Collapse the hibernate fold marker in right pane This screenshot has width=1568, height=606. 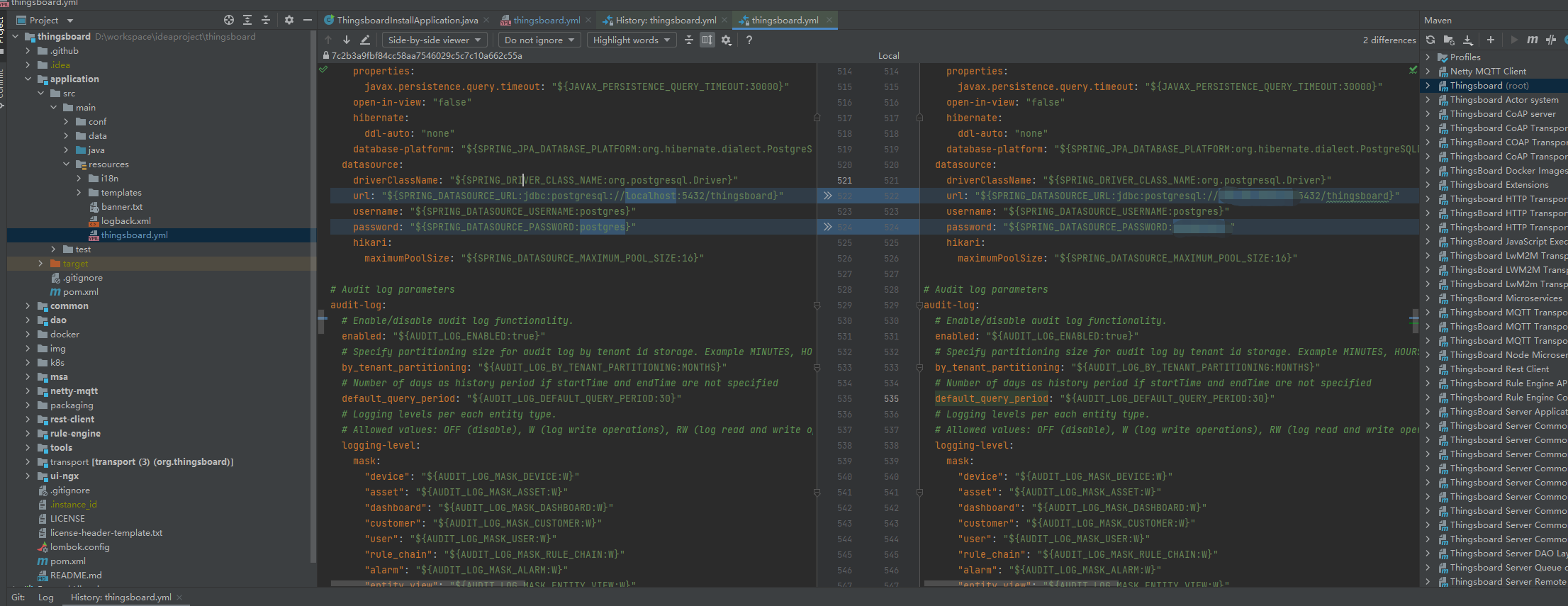click(x=919, y=118)
